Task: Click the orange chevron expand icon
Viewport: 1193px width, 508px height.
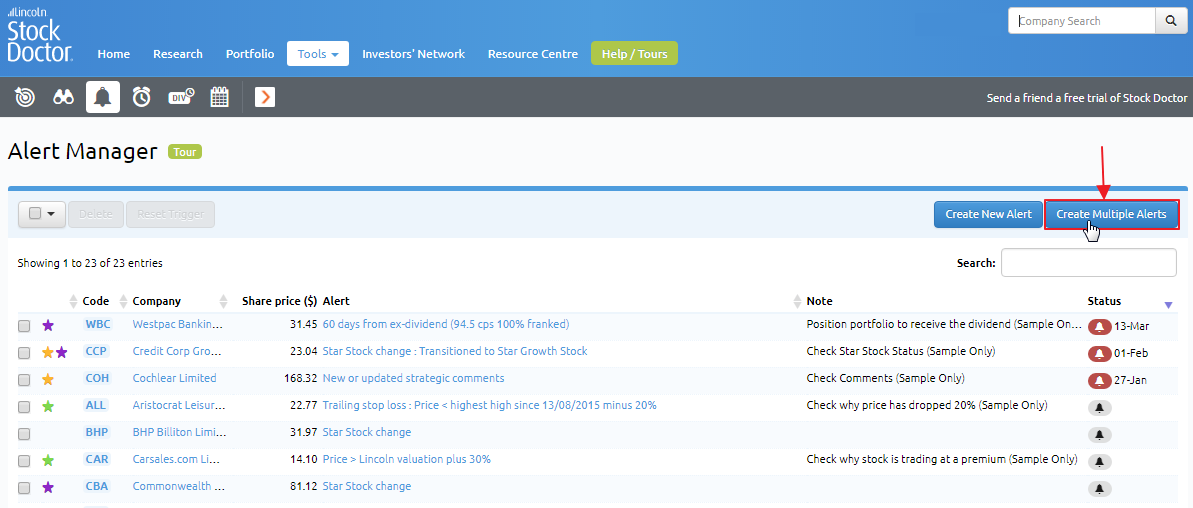Action: pos(265,97)
